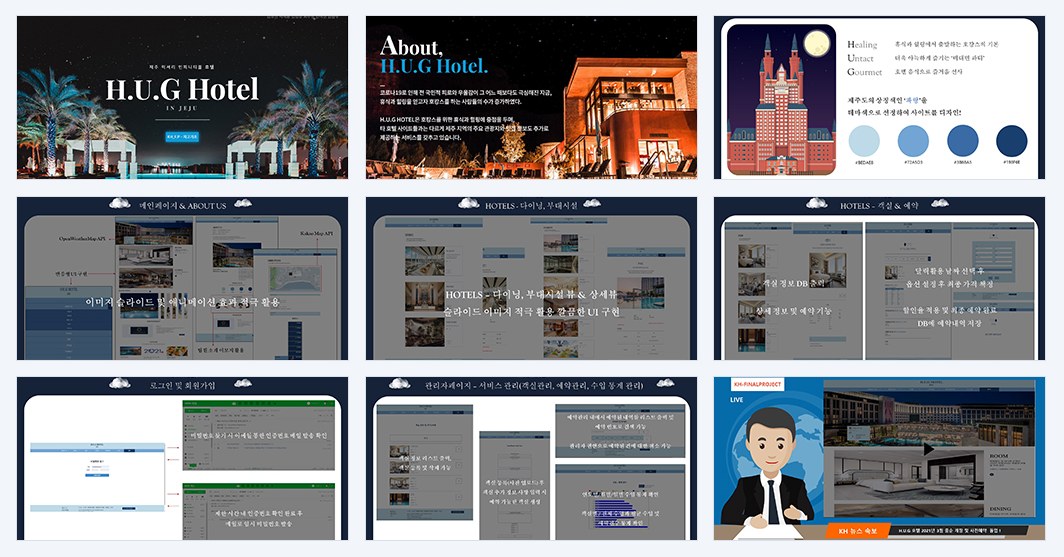Click the Healing heading text
Viewport: 1064px width, 557px height.
(862, 44)
